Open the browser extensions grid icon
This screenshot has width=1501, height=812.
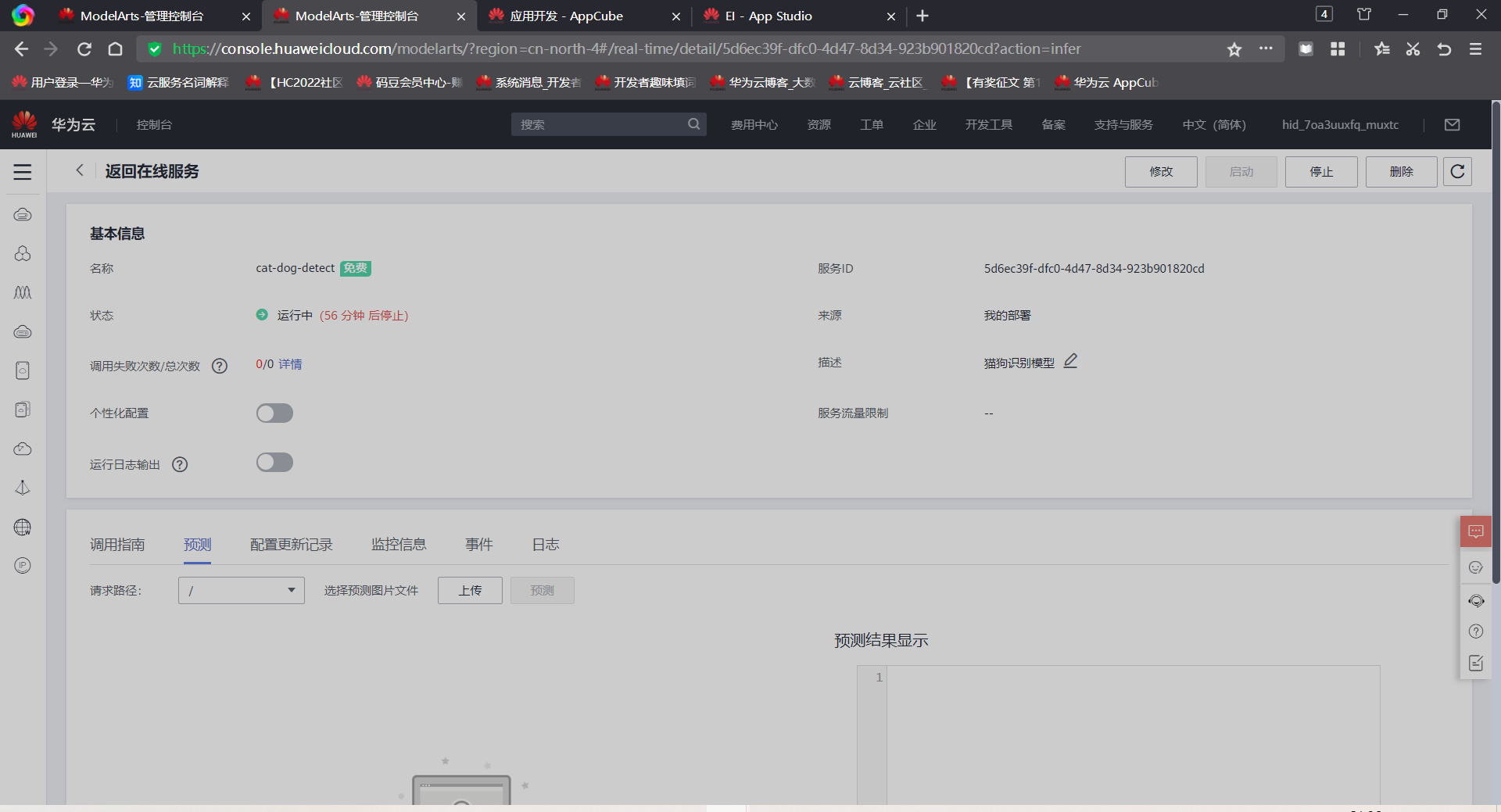tap(1338, 49)
